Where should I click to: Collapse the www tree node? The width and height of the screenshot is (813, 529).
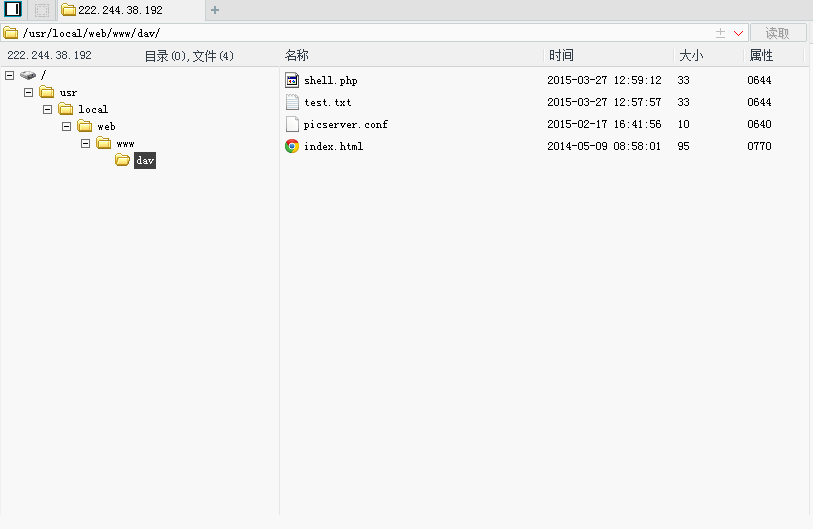86,143
